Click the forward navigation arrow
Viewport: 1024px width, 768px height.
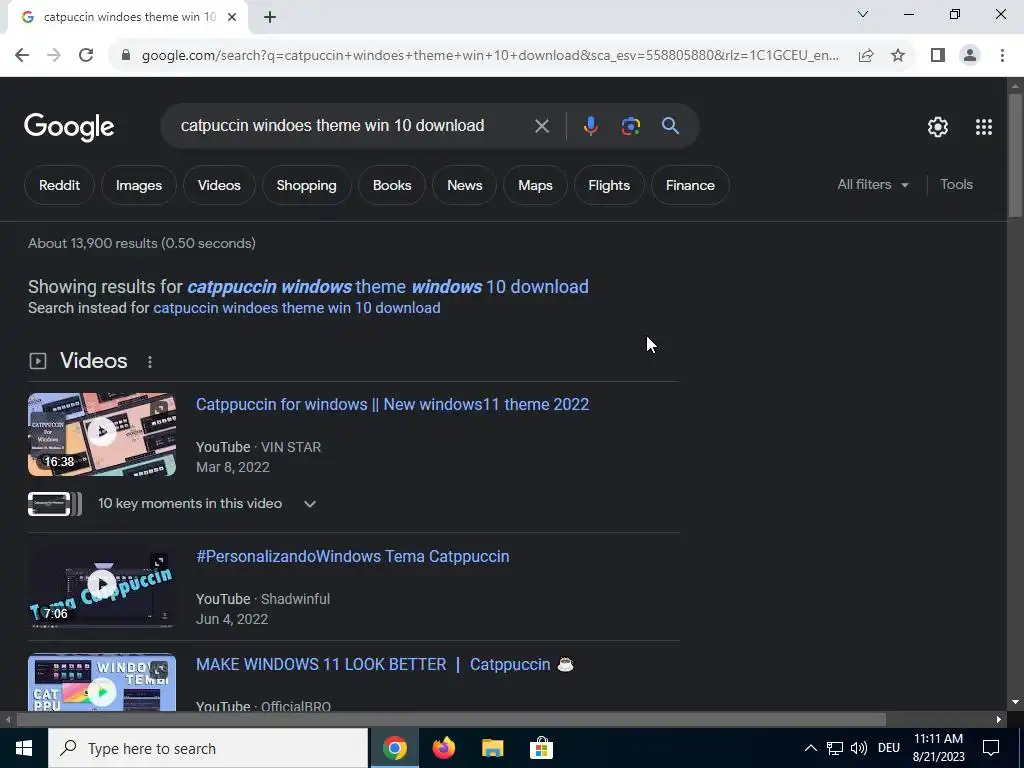click(54, 55)
